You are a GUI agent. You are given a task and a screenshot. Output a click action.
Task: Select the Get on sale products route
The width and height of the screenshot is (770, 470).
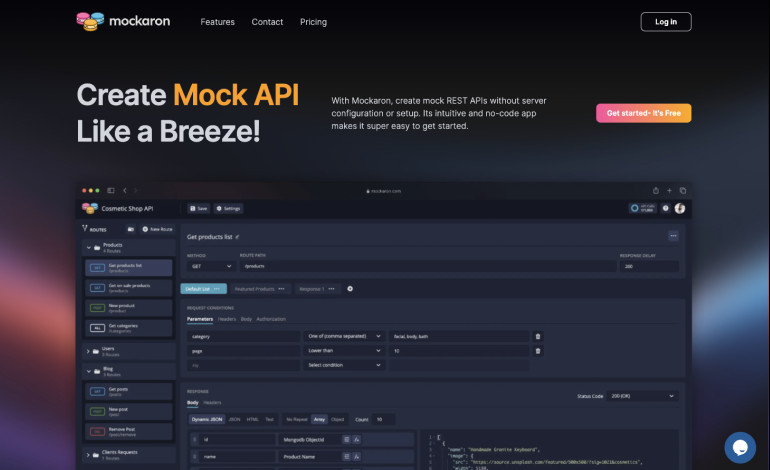(x=129, y=288)
